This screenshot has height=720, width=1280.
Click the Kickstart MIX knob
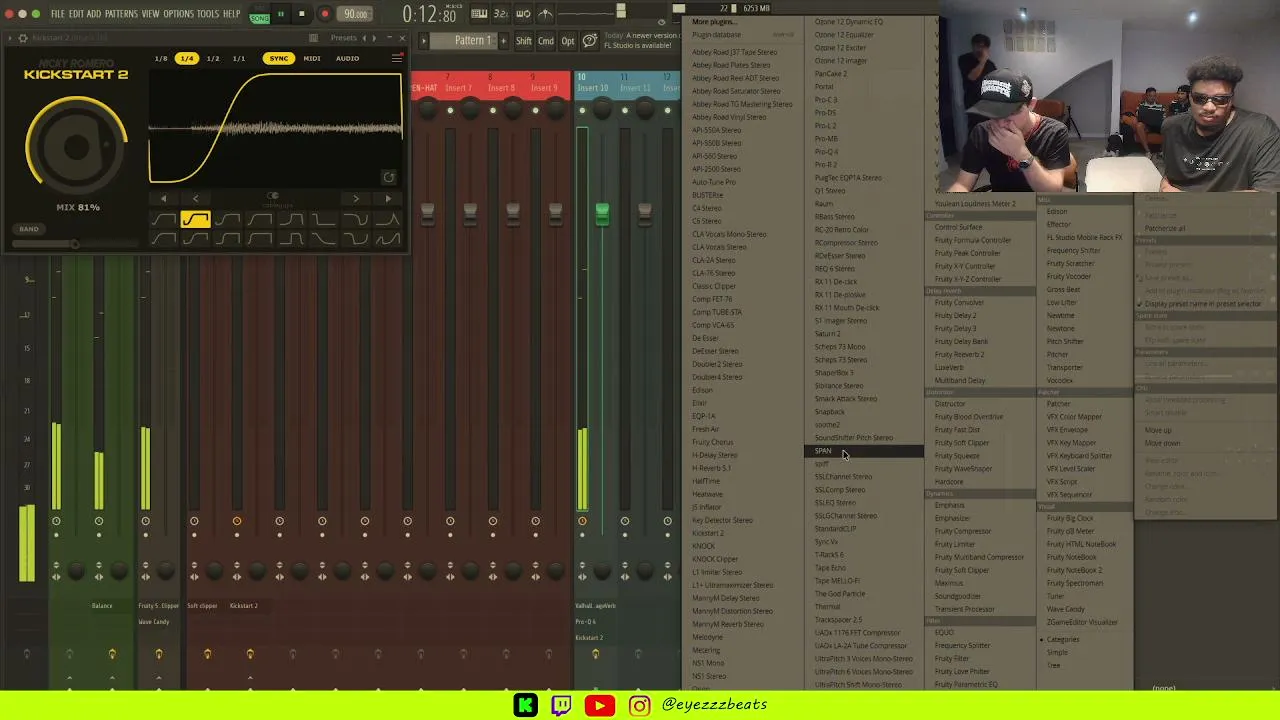[x=77, y=147]
